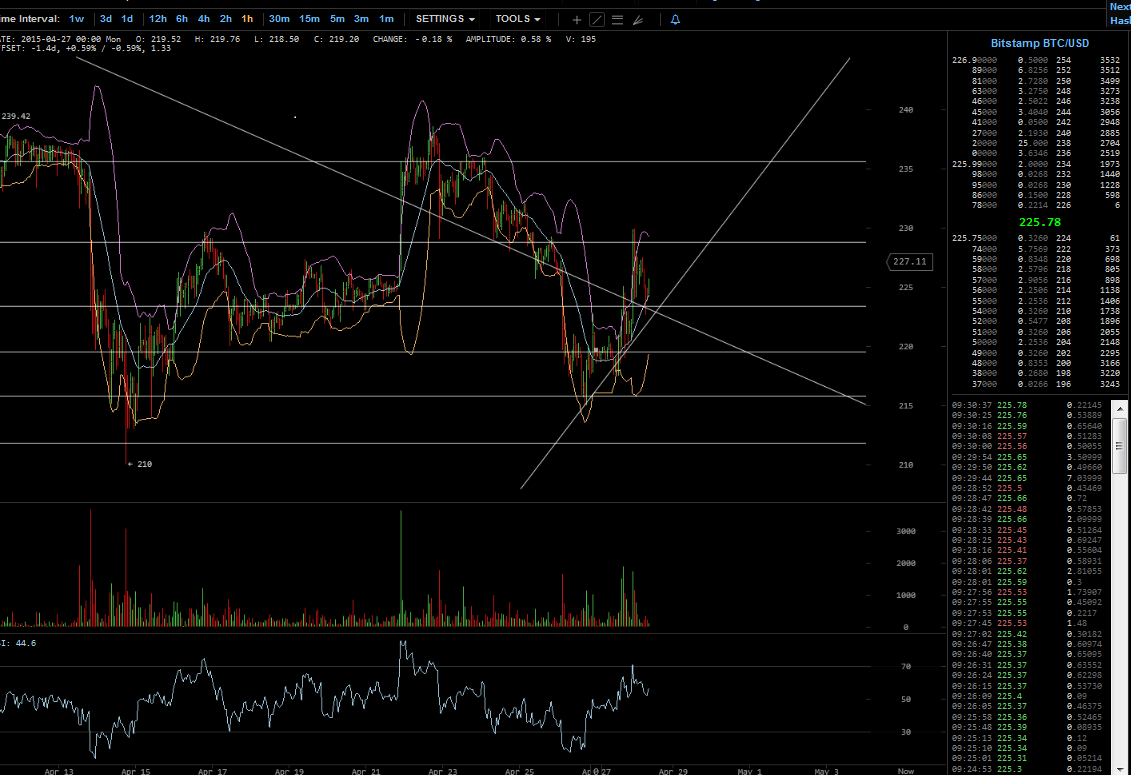
Task: Click trade at 09:30:08 priced 225.57
Action: coord(1027,437)
